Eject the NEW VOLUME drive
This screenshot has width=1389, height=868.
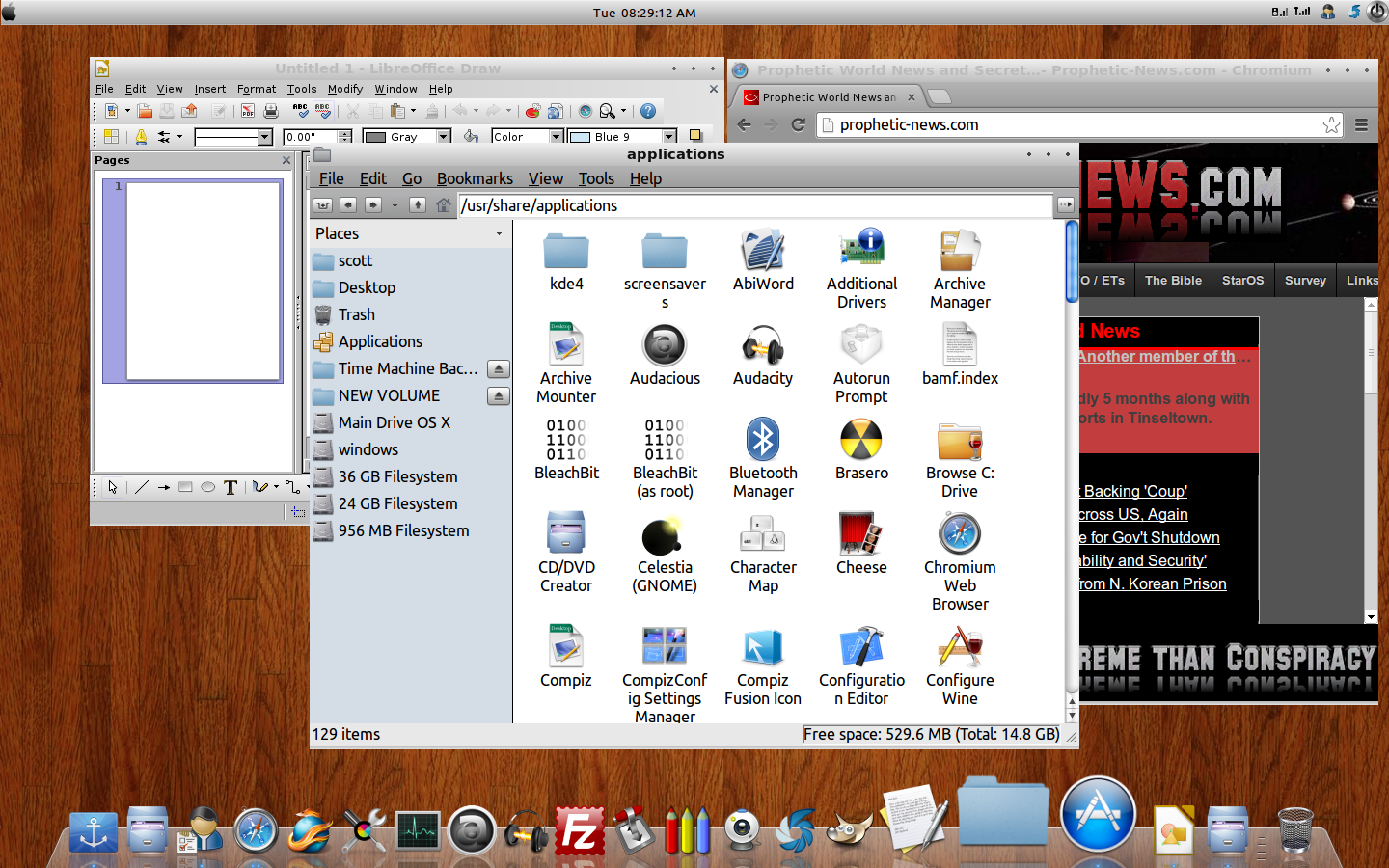(498, 396)
